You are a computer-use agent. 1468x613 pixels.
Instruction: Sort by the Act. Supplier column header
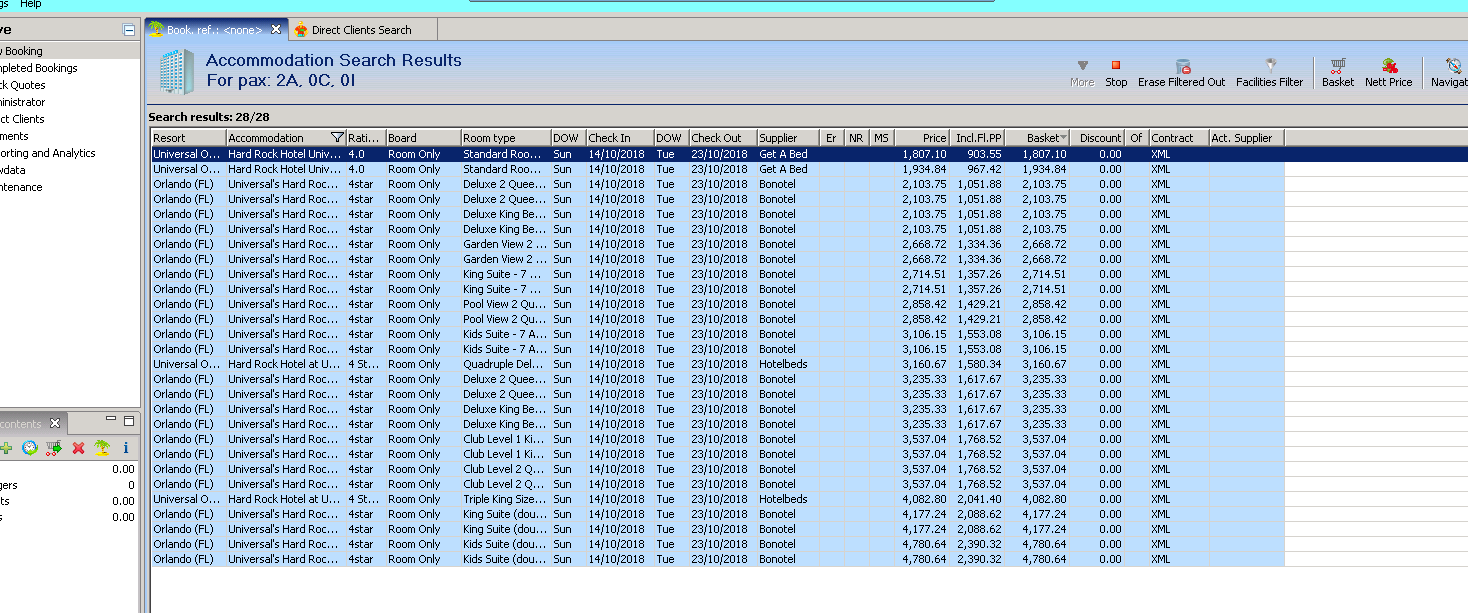[x=1246, y=138]
